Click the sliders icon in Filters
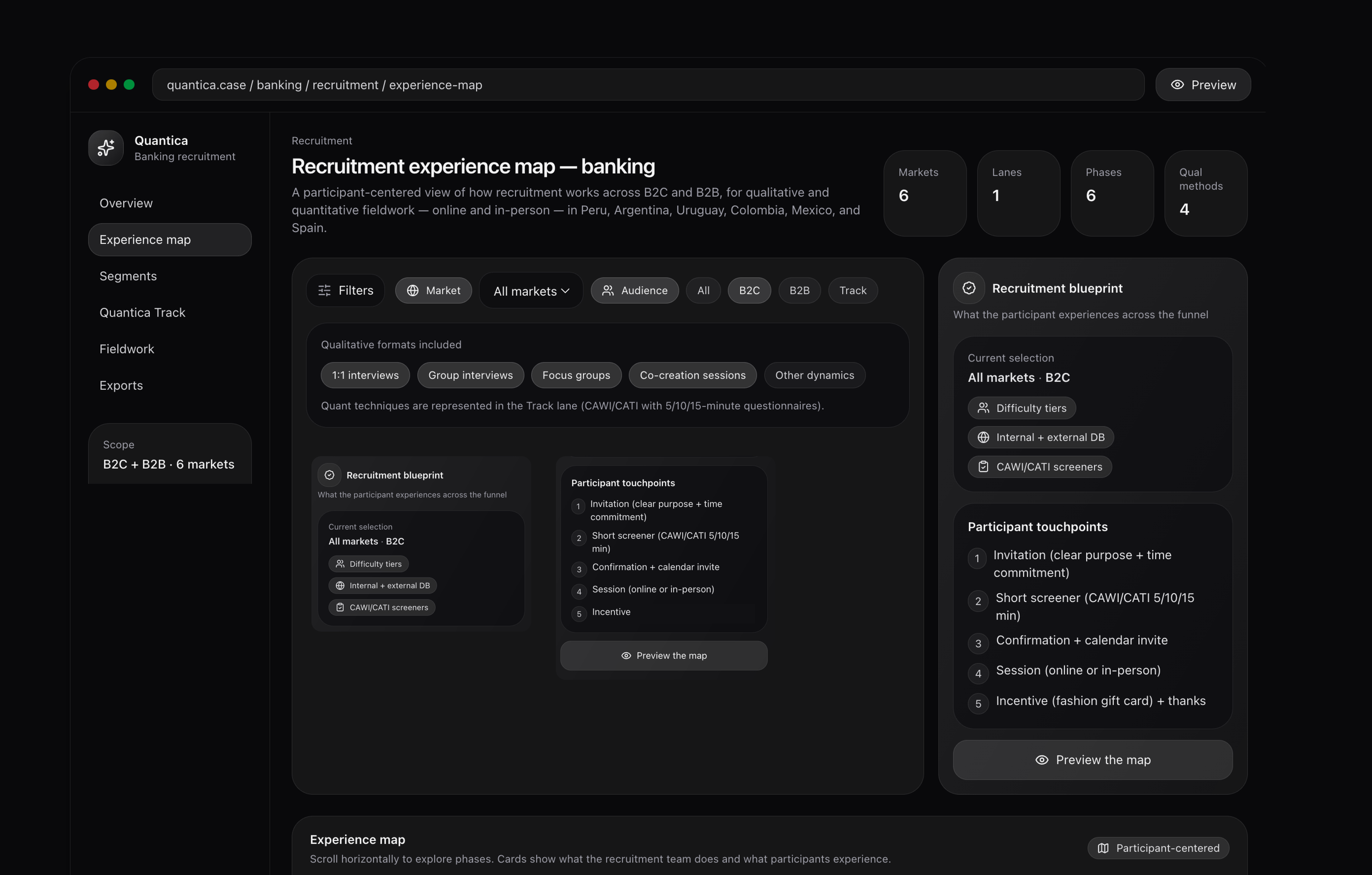This screenshot has height=875, width=1372. pyautogui.click(x=324, y=291)
